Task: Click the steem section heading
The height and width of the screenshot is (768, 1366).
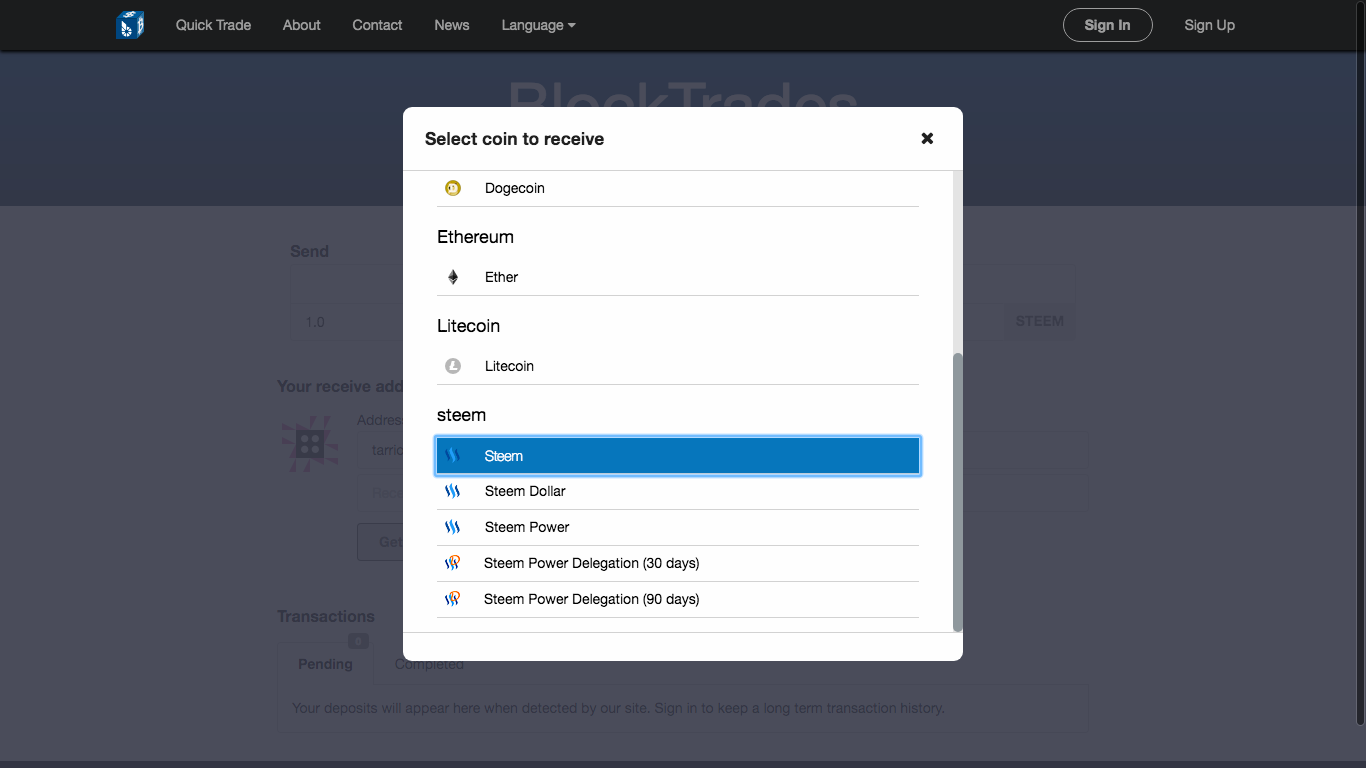Action: pyautogui.click(x=461, y=415)
